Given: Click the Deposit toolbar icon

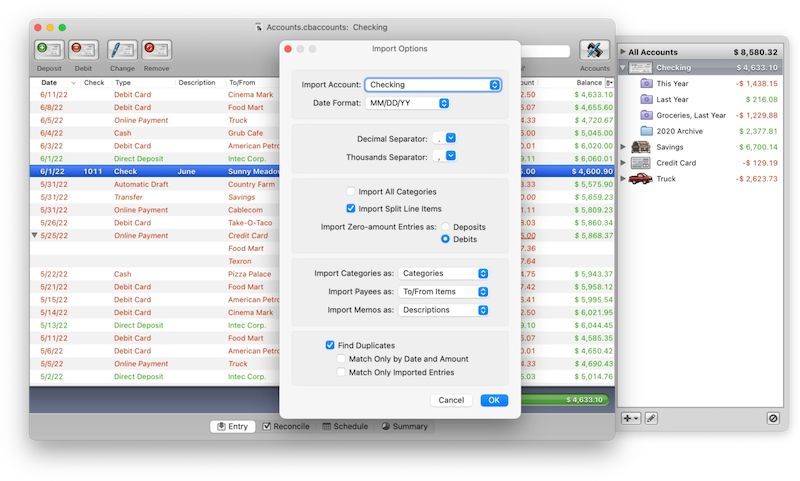Looking at the screenshot, I should [x=49, y=49].
